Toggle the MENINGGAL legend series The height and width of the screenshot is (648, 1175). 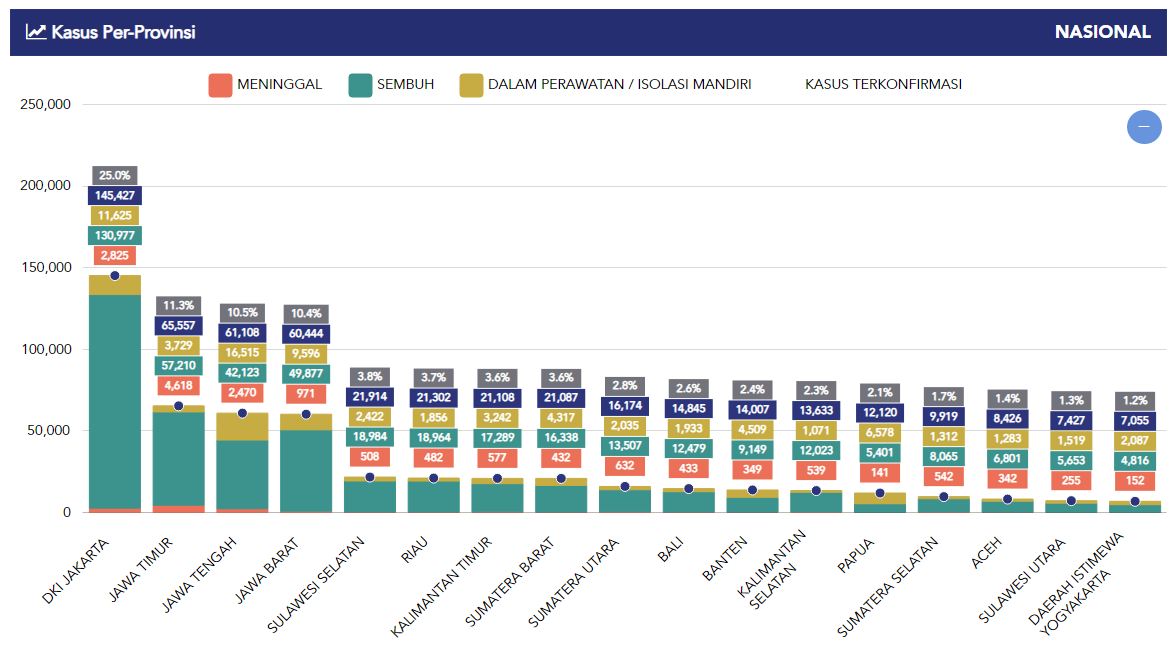(279, 85)
